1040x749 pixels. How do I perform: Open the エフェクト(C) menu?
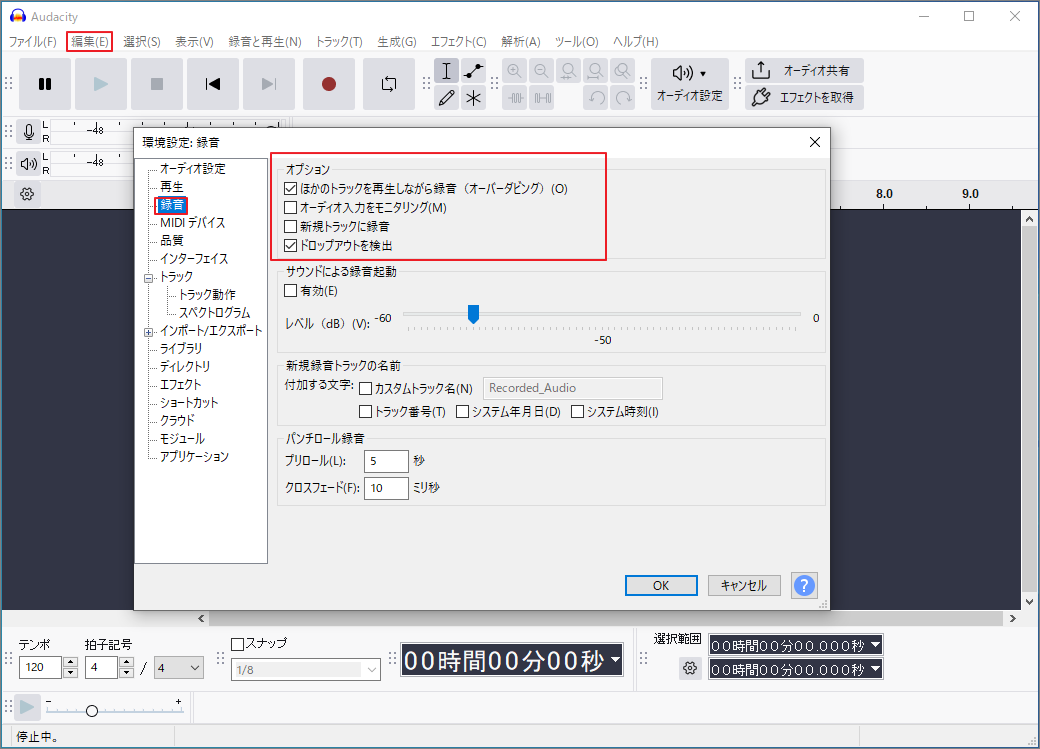point(458,41)
